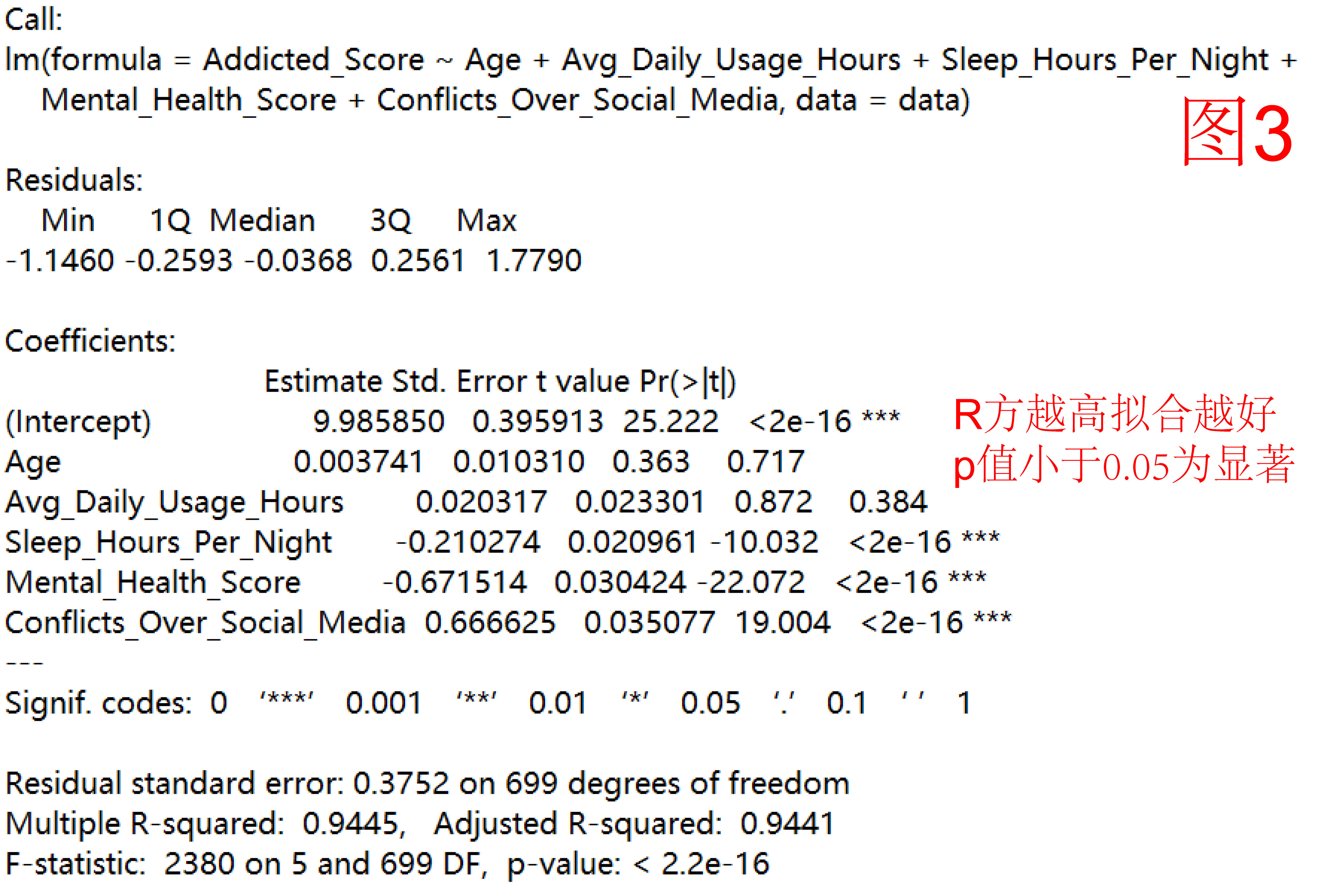1318x896 pixels.
Task: Click the Age coefficient row label
Action: tap(33, 463)
